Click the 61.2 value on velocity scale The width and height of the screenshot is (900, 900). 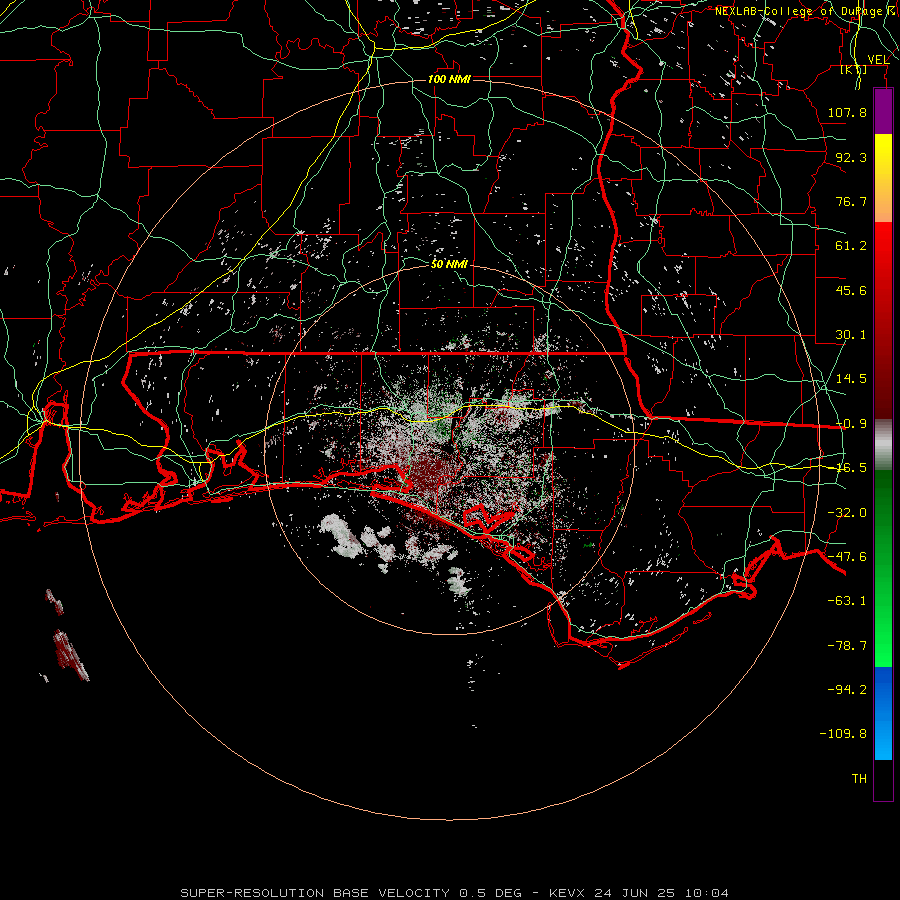[851, 246]
